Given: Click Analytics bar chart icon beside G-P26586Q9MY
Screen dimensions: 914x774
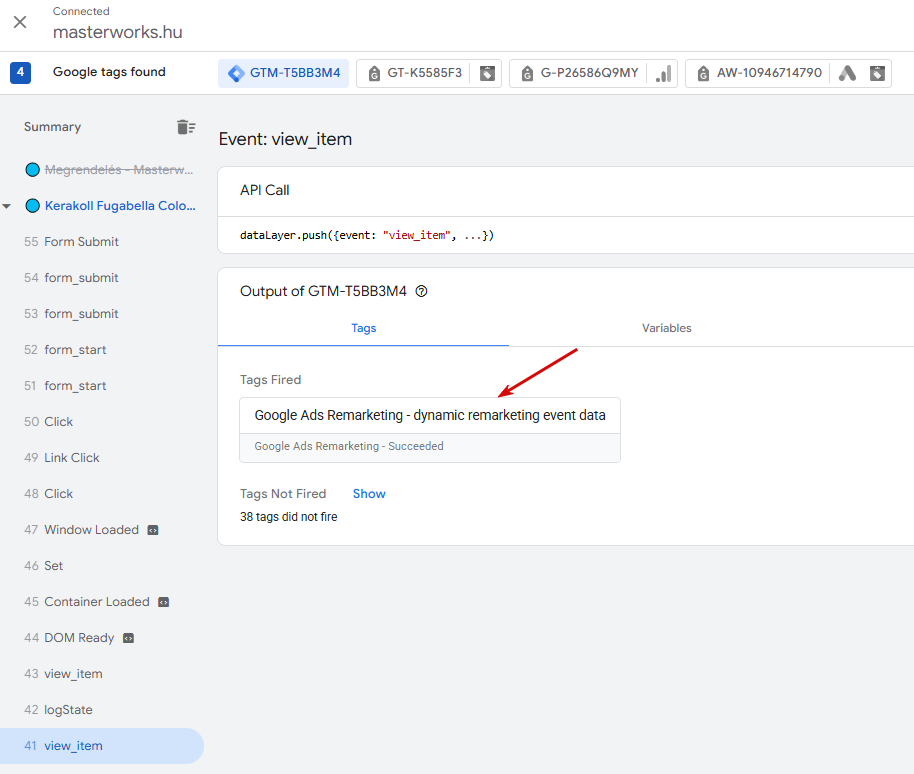Looking at the screenshot, I should pyautogui.click(x=663, y=73).
